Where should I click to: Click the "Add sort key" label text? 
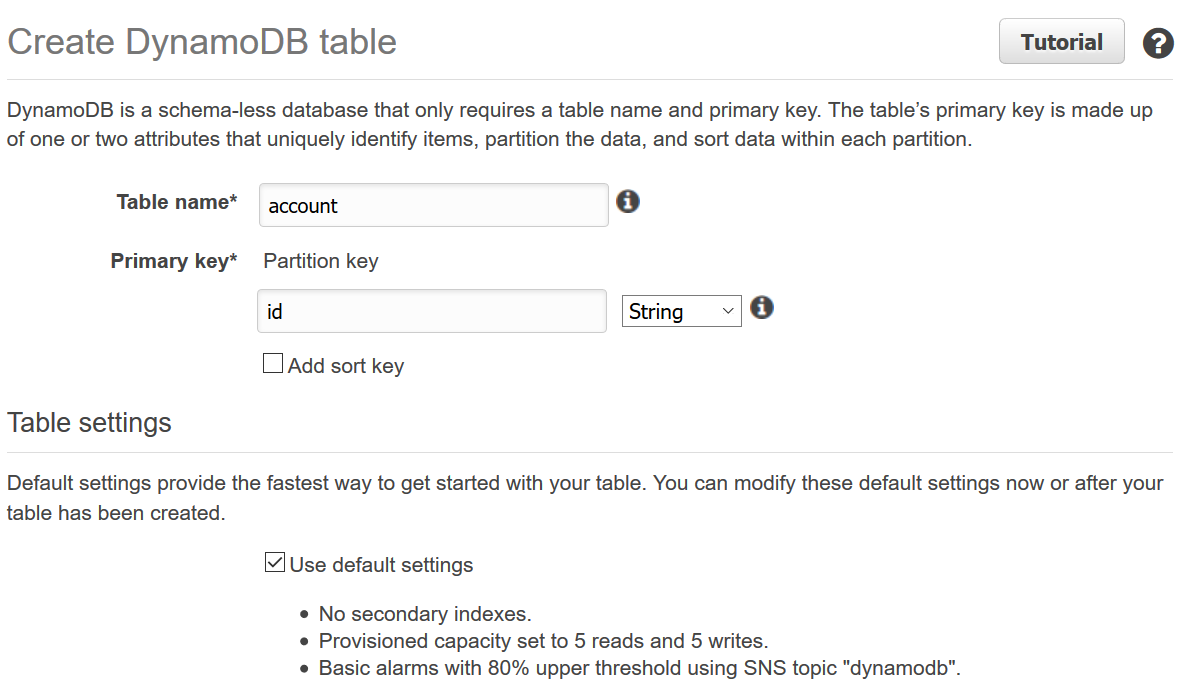pyautogui.click(x=346, y=366)
